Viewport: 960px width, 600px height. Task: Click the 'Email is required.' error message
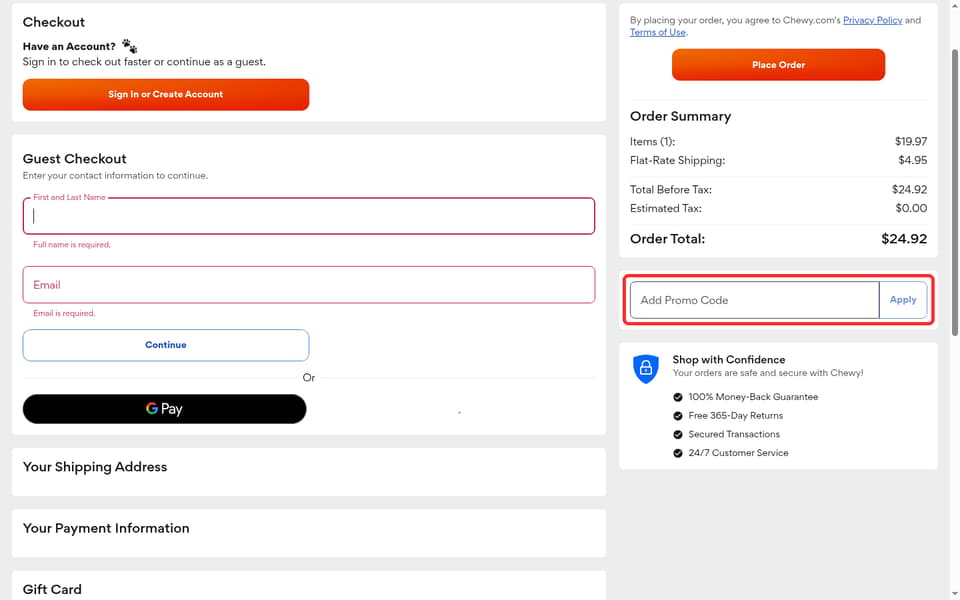pyautogui.click(x=64, y=313)
